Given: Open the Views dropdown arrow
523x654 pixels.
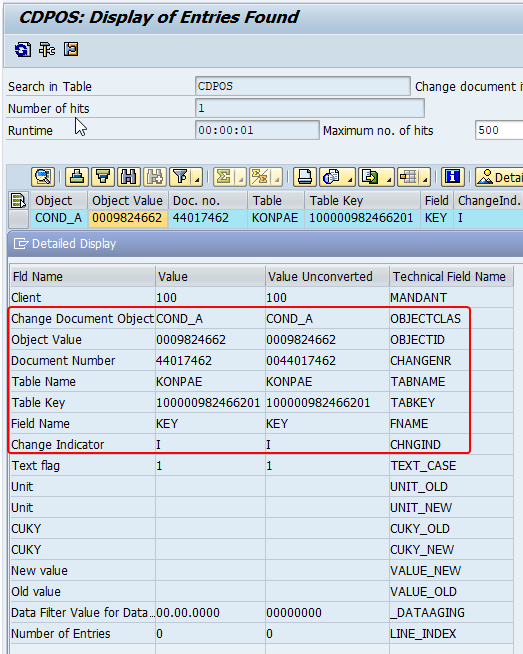Looking at the screenshot, I should 350,177.
